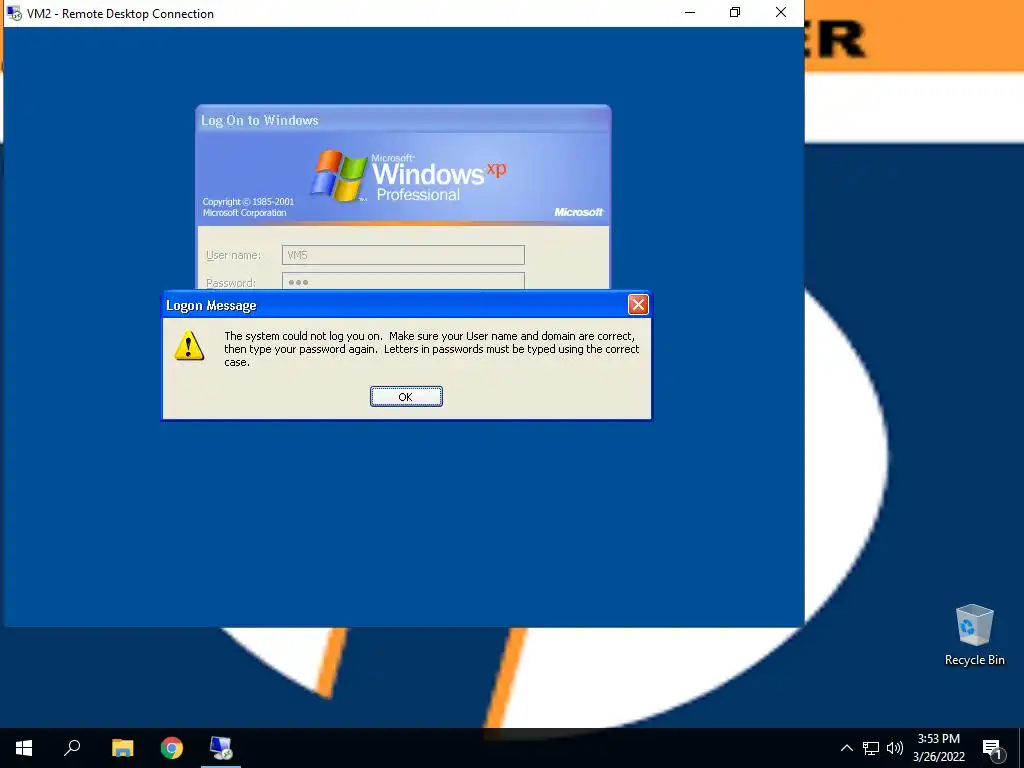Show hidden system tray icons
Viewport: 1024px width, 768px height.
pos(846,748)
